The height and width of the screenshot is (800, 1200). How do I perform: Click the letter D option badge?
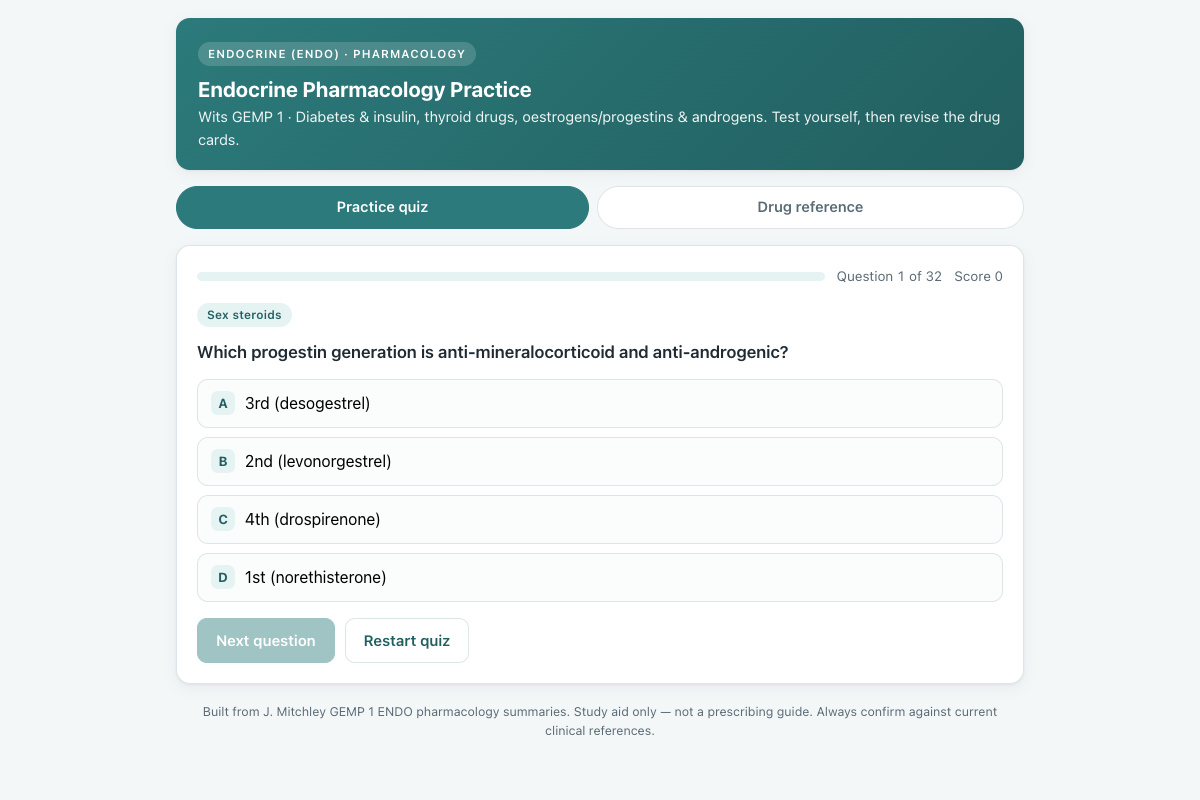pos(223,577)
